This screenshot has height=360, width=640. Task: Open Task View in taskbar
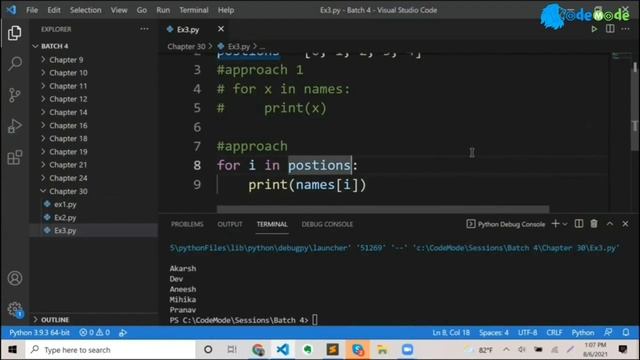(x=232, y=350)
